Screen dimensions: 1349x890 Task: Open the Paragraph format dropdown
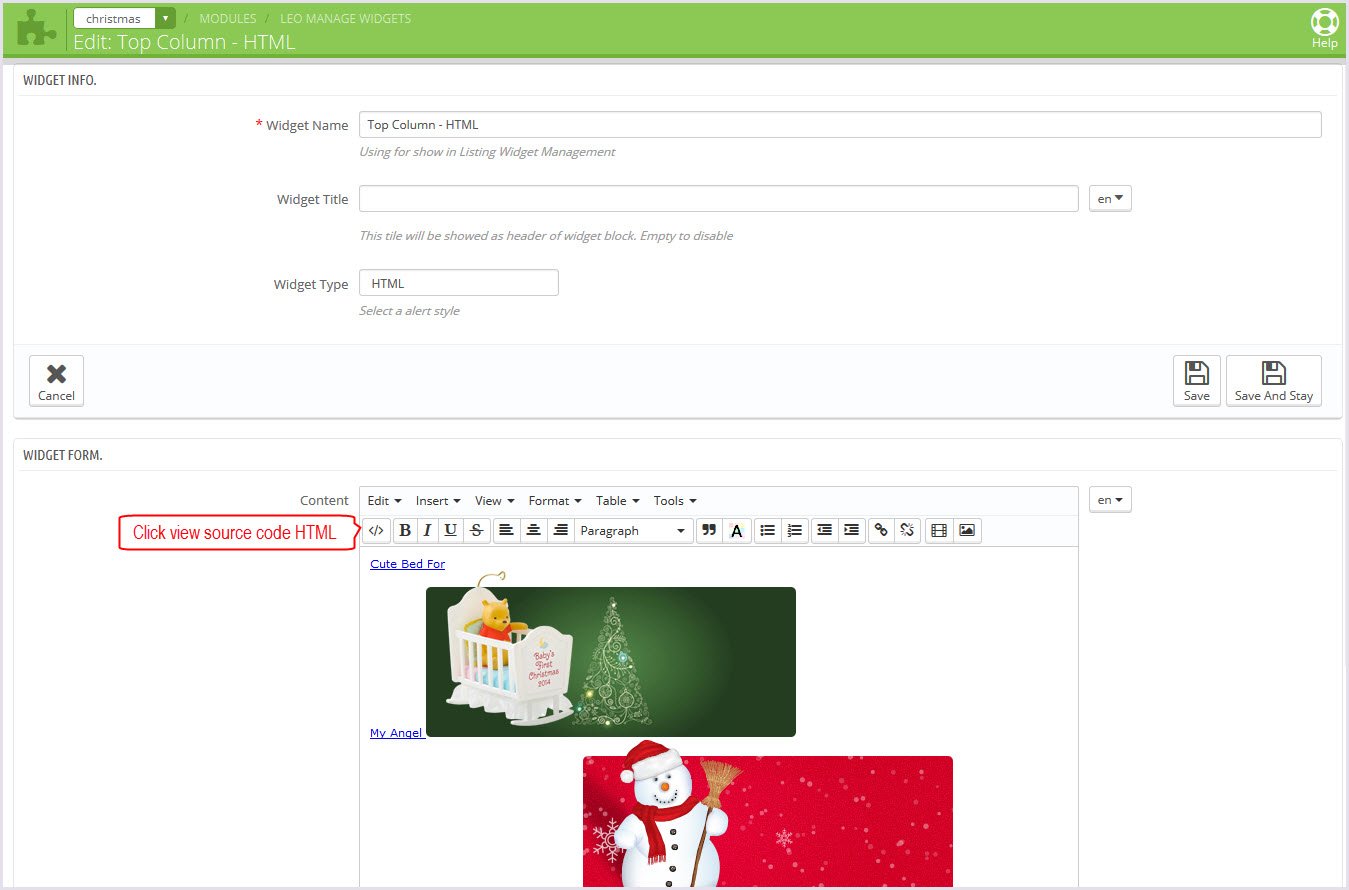click(633, 531)
